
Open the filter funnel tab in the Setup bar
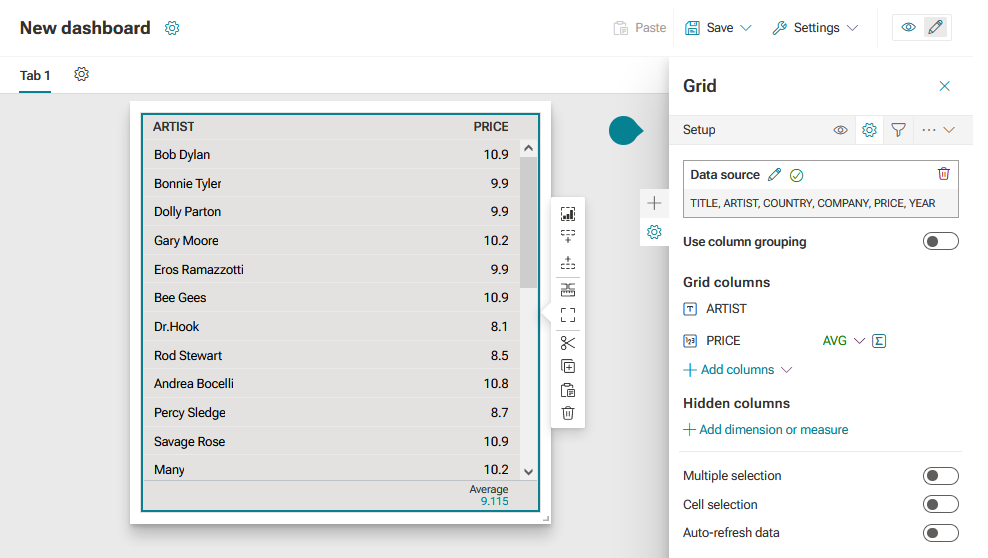point(899,130)
